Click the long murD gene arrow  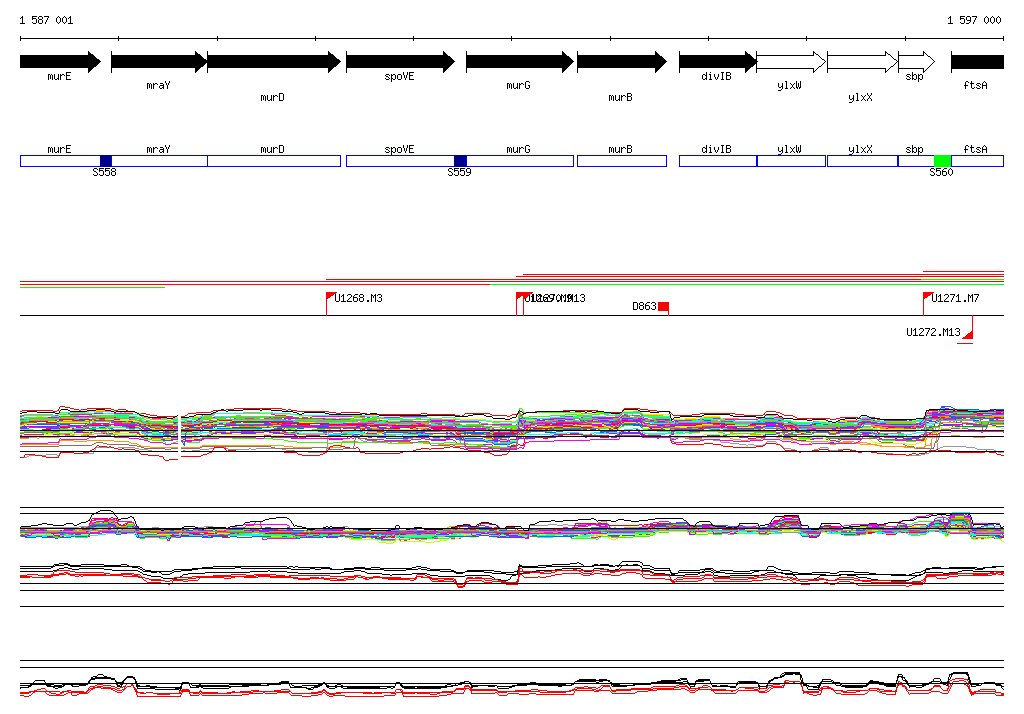click(273, 62)
